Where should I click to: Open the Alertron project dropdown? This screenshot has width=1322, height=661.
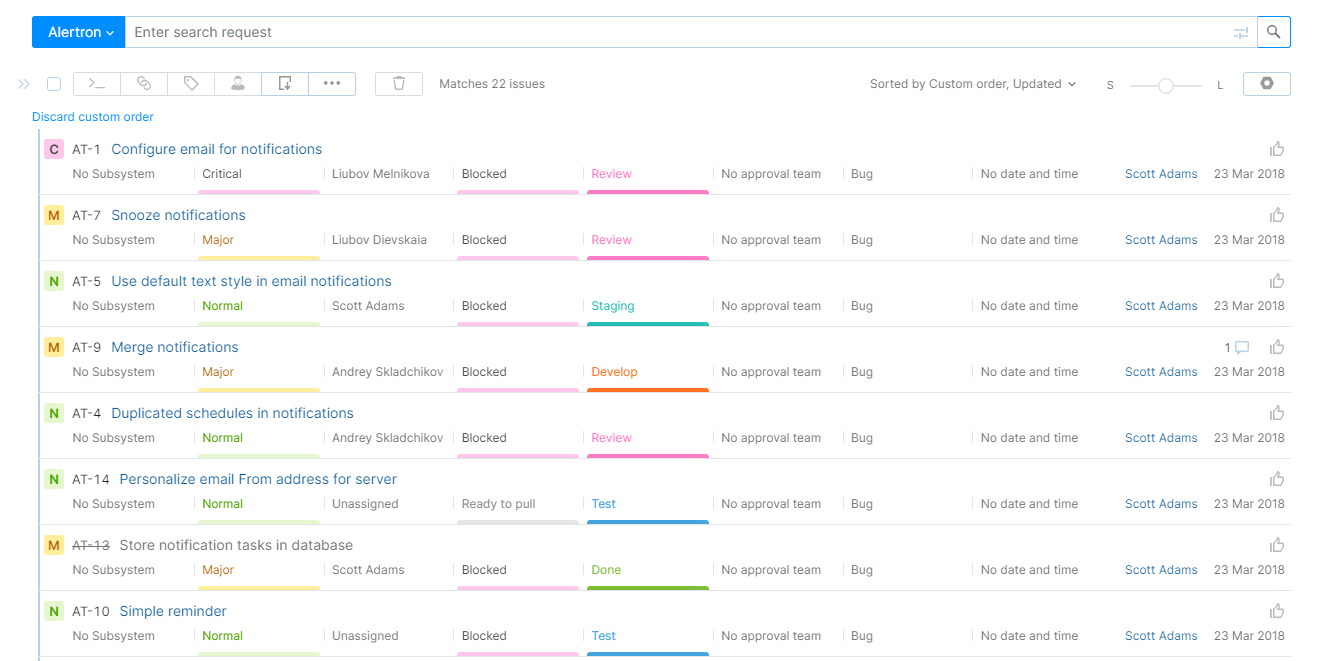click(x=79, y=32)
